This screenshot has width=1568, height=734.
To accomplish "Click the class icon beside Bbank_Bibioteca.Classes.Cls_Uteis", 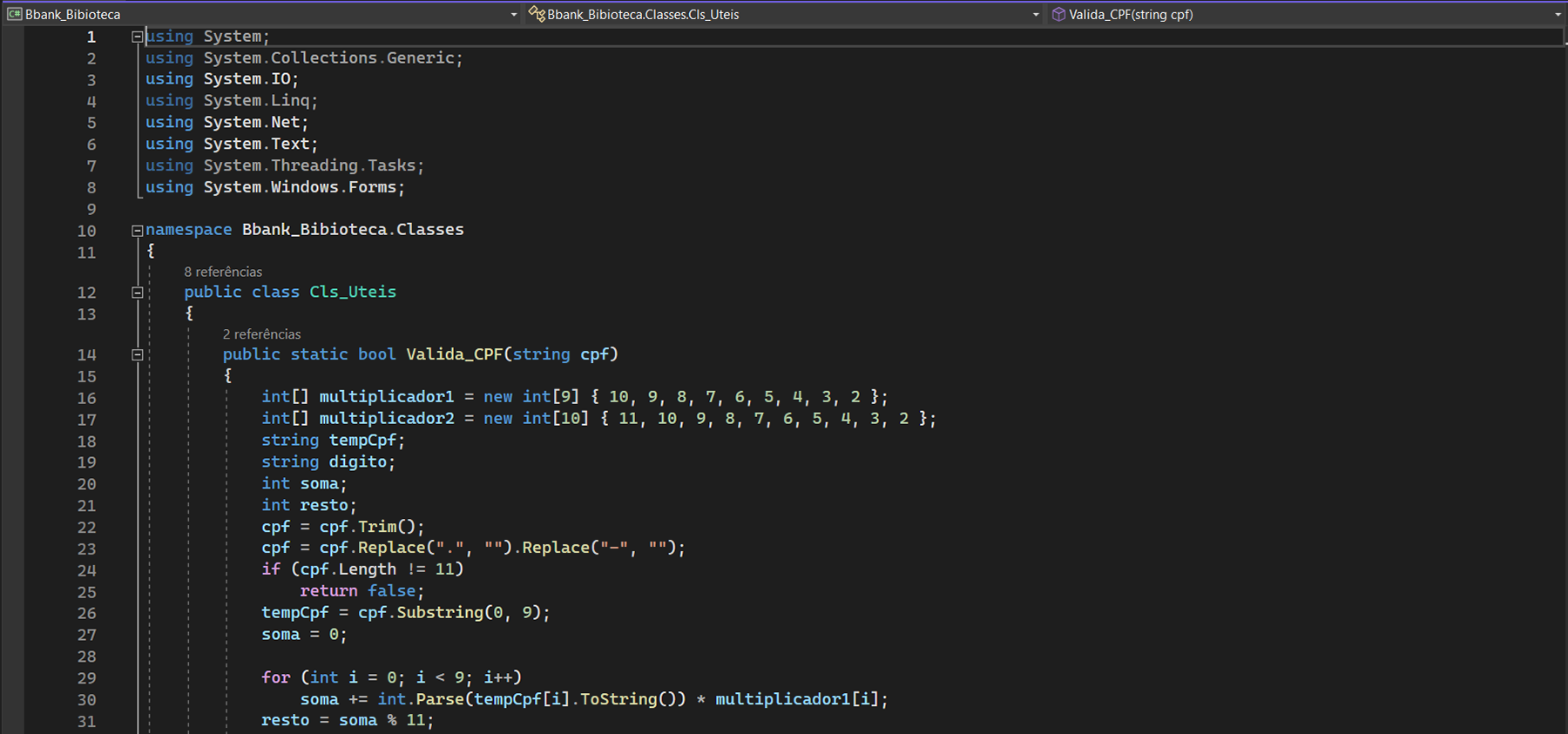I will pos(537,14).
